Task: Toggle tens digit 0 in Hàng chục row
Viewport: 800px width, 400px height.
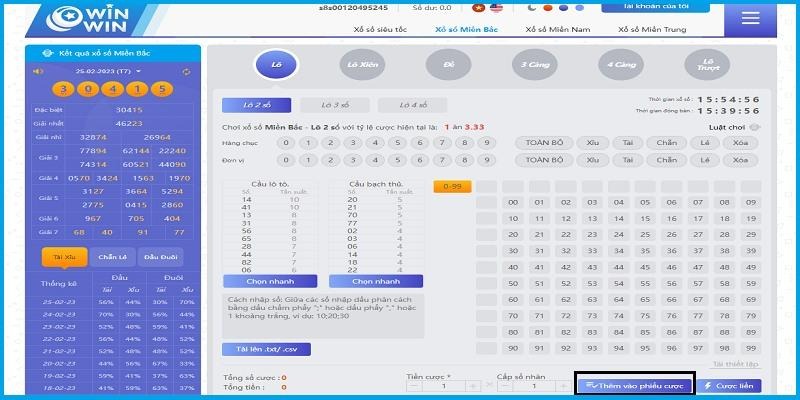Action: coord(285,142)
